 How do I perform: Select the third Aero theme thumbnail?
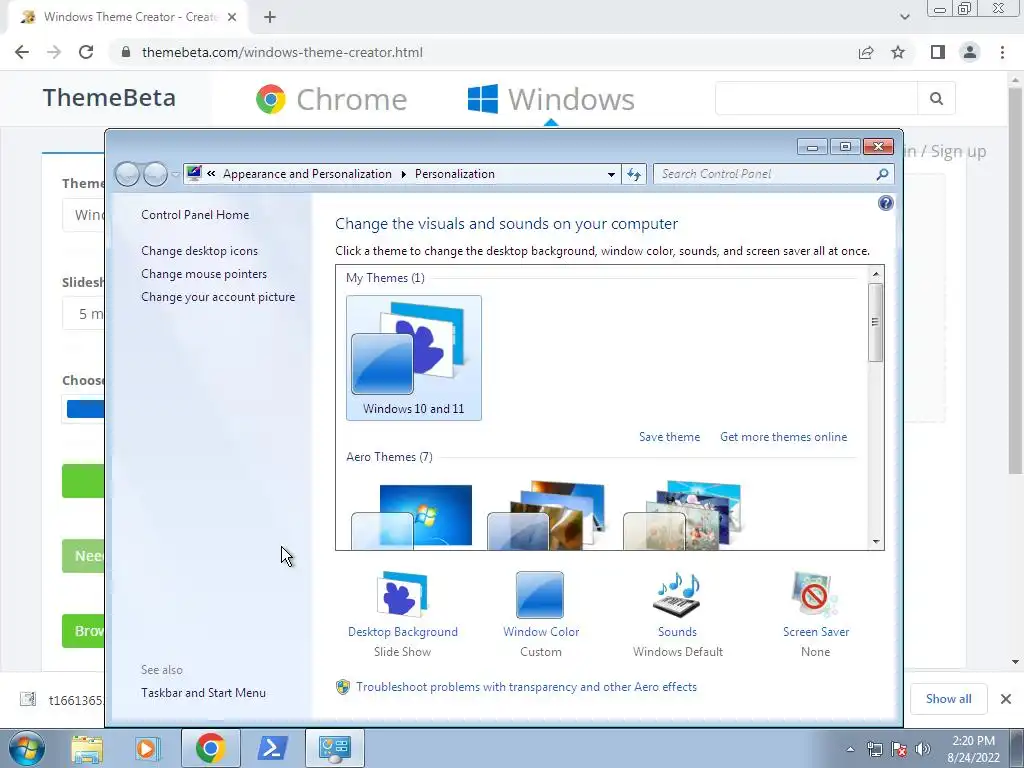tap(682, 516)
